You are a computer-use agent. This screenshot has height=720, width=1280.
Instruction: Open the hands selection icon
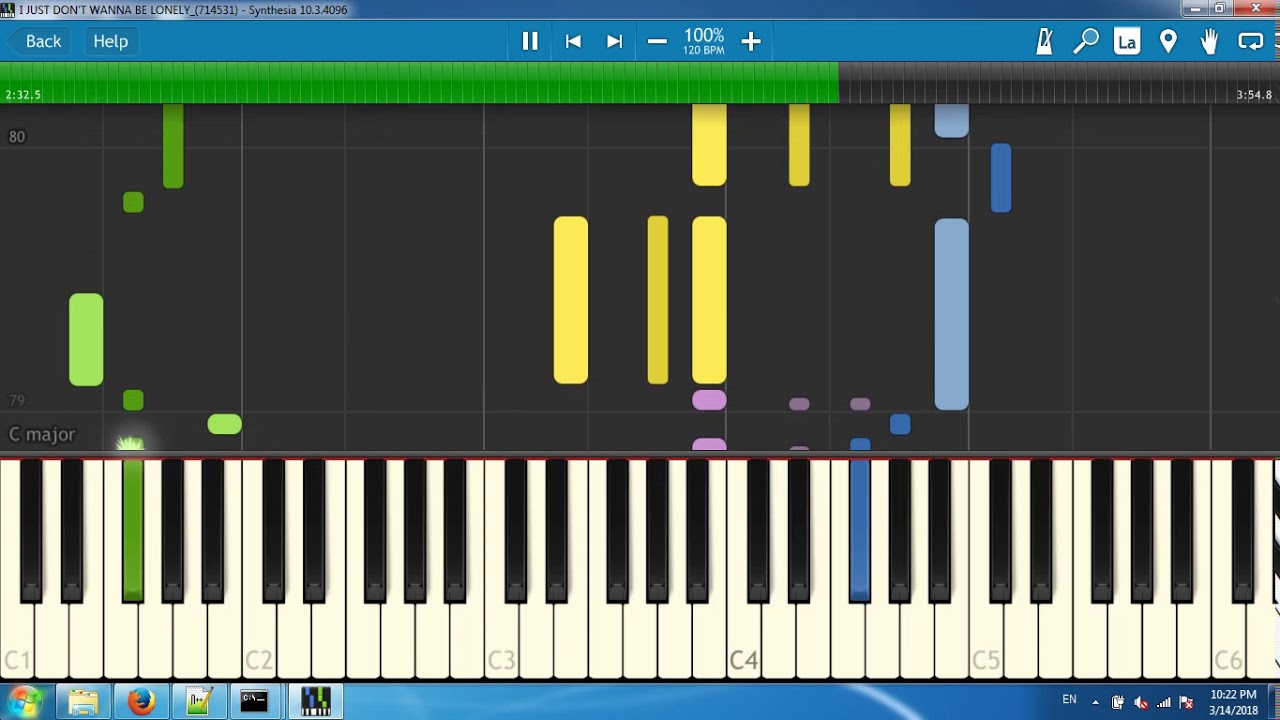coord(1209,41)
